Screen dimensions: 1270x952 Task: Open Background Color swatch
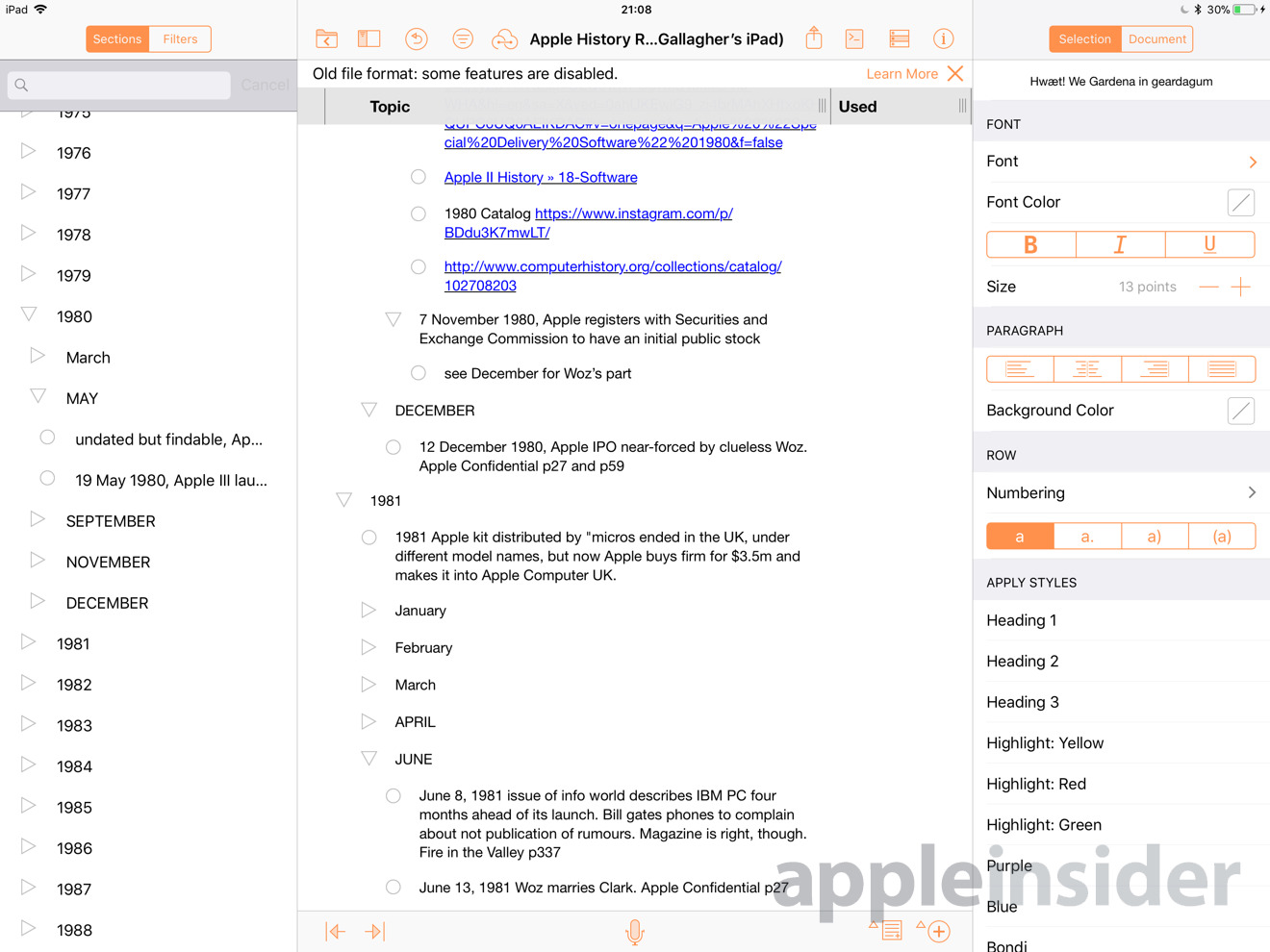(1241, 412)
